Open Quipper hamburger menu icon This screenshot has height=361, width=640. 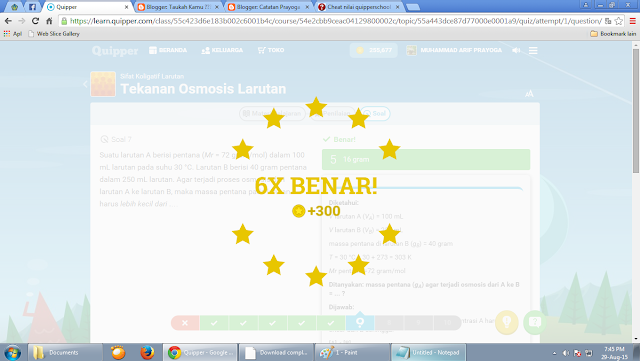tap(533, 51)
